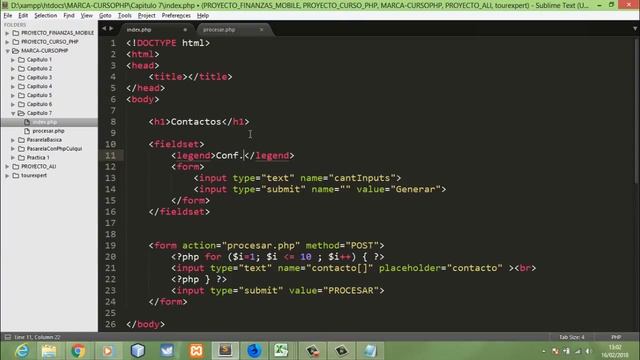Click the unsaved dot on index.php tab
640x360 pixels.
(185, 30)
